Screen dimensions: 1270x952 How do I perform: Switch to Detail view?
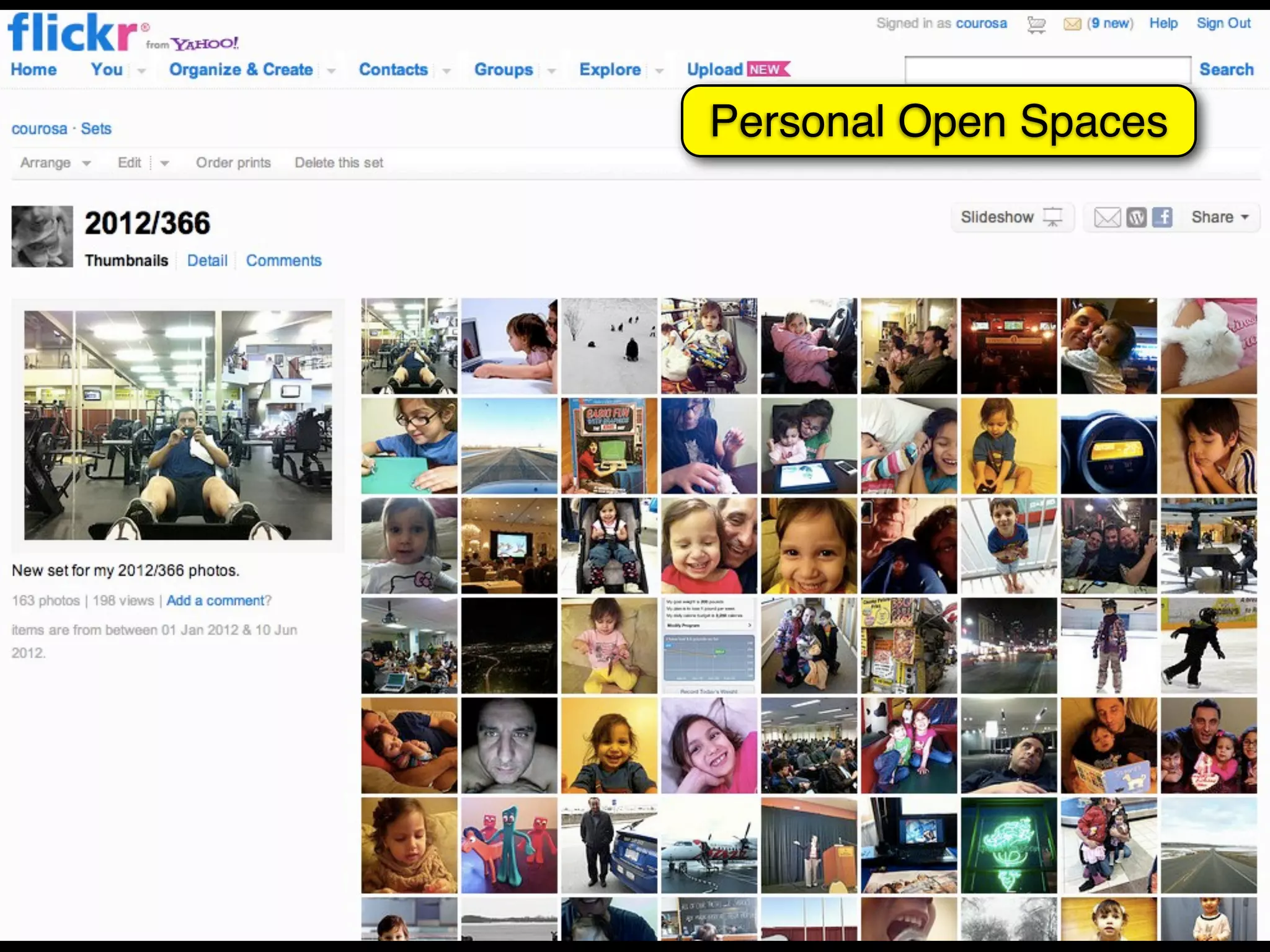207,261
